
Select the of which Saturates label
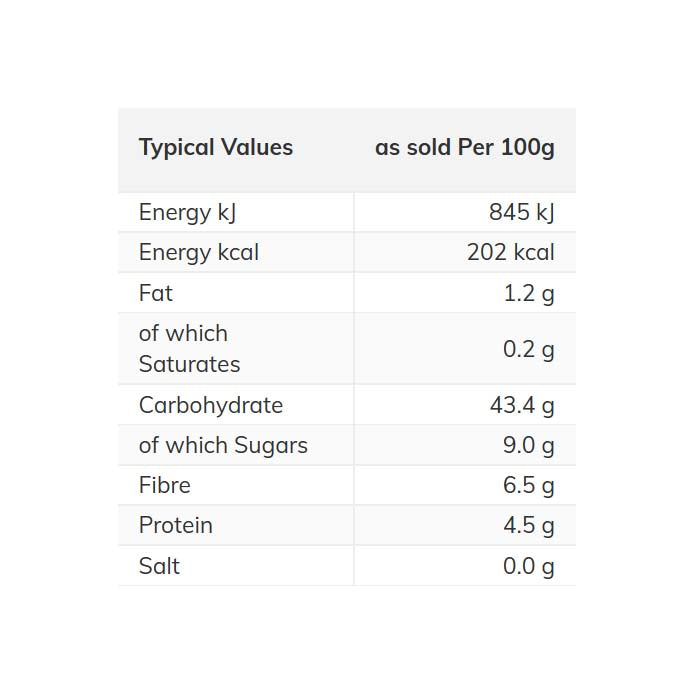(190, 349)
